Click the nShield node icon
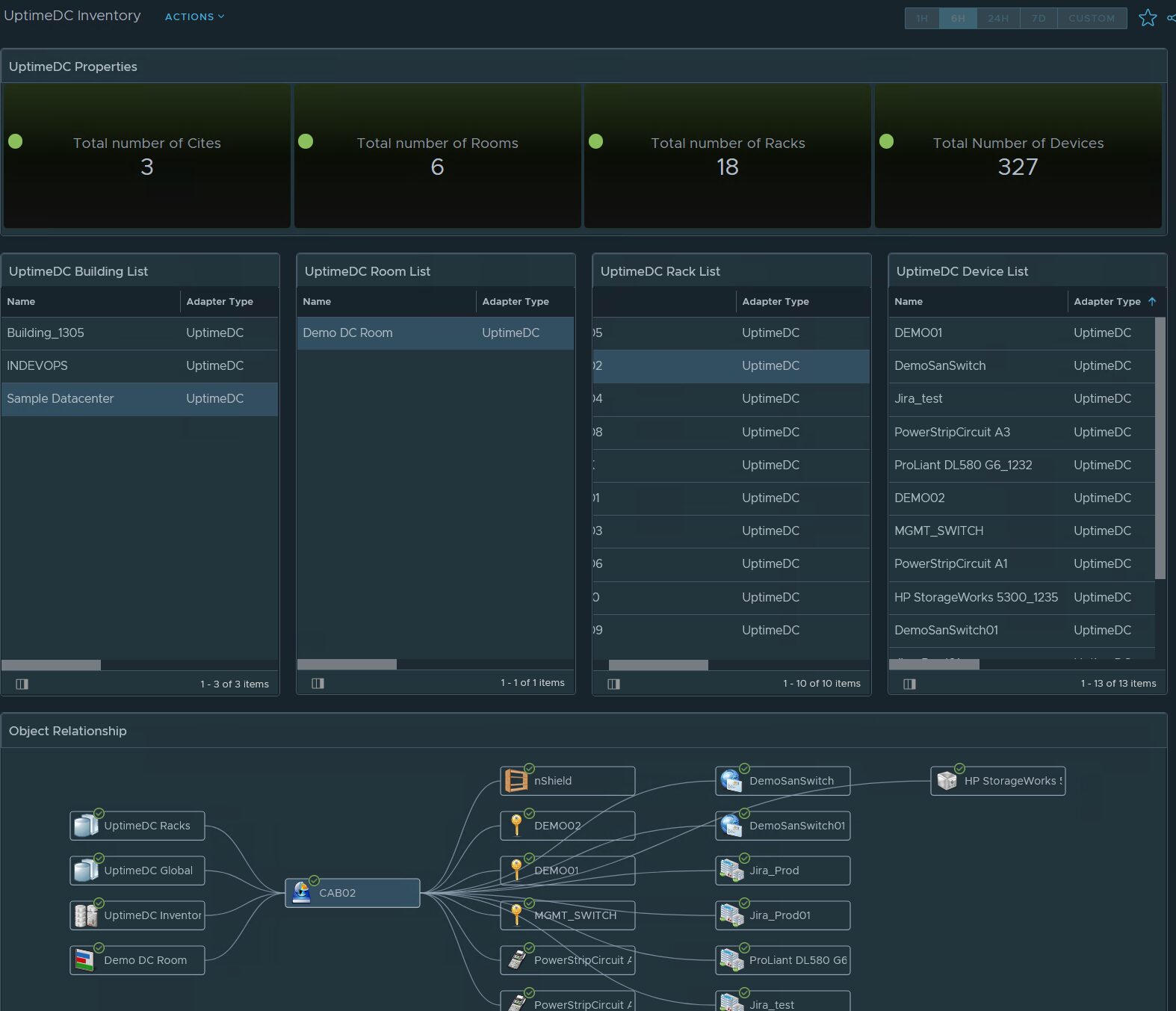Screen dimensions: 1176x1011 [516, 781]
